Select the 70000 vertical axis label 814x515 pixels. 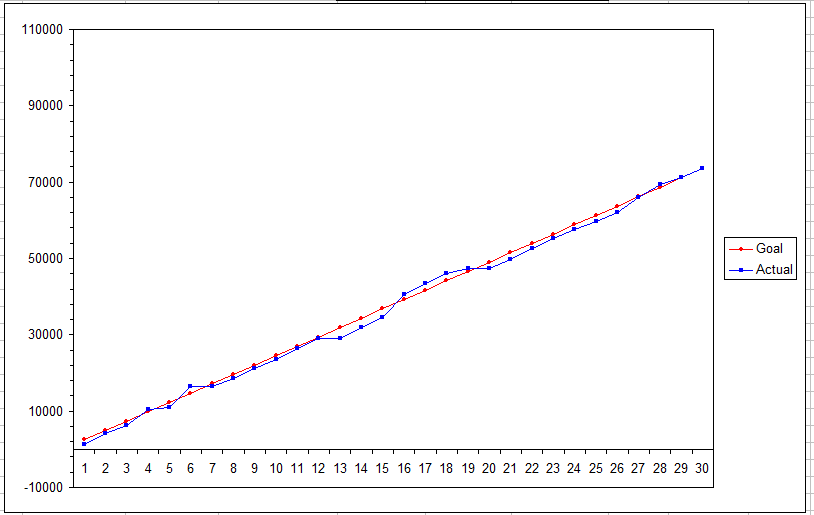[x=44, y=183]
